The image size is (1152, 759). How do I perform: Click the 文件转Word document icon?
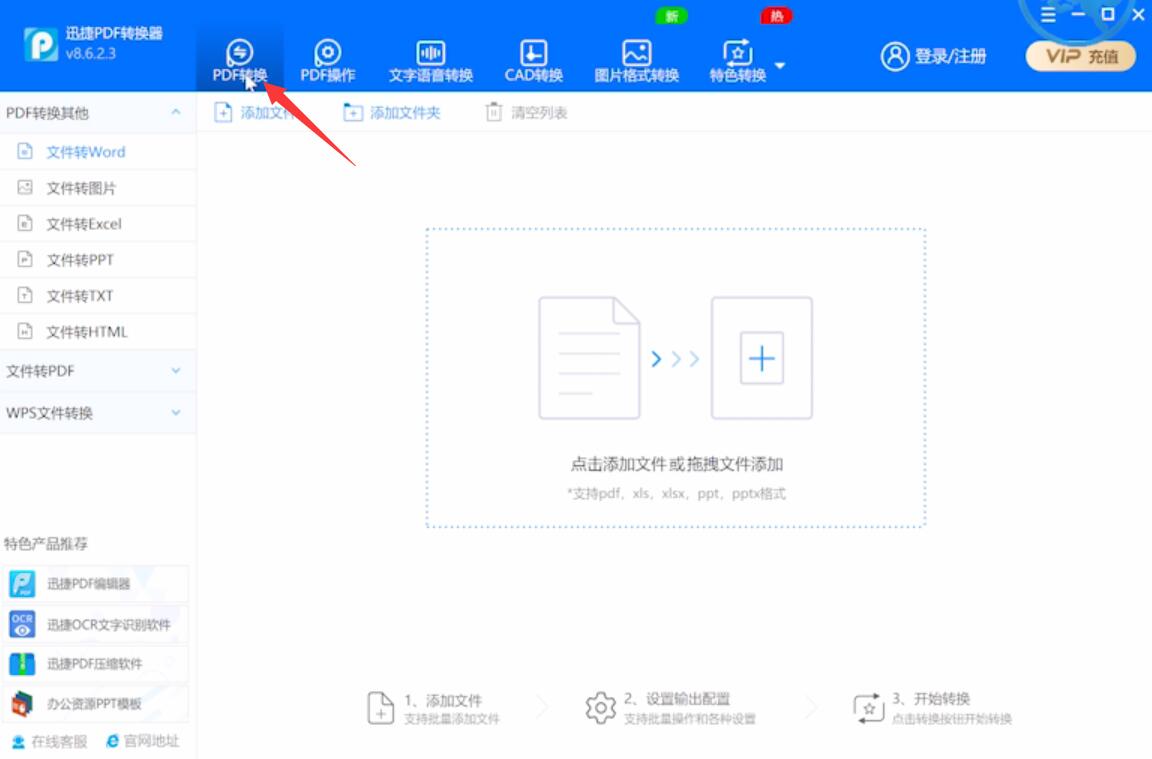[x=25, y=151]
